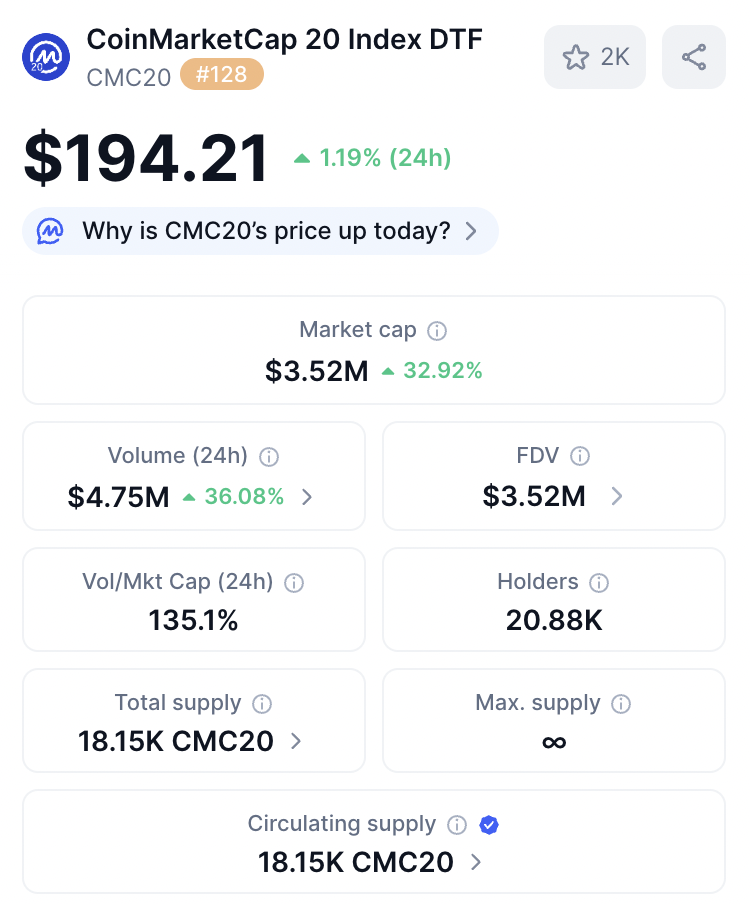This screenshot has height=904, width=750.
Task: Show info tooltip for Max. supply
Action: point(621,703)
